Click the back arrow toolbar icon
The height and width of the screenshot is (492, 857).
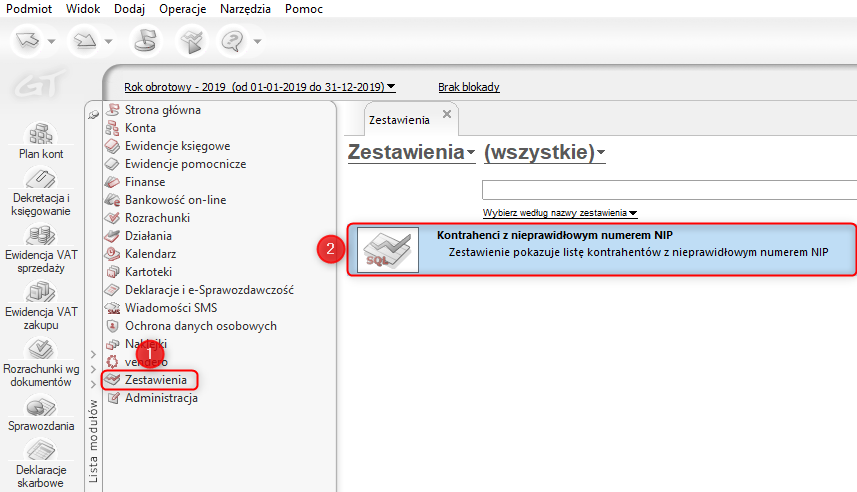28,40
